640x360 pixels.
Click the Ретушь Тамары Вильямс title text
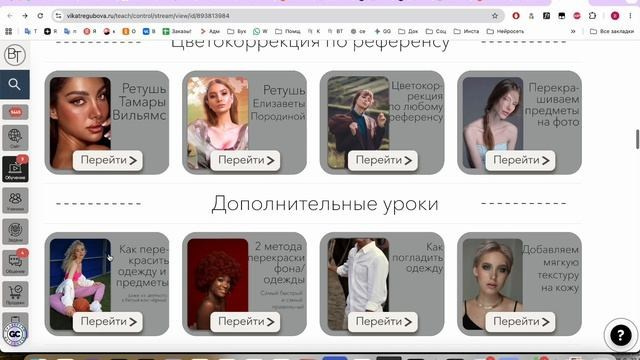(x=140, y=102)
